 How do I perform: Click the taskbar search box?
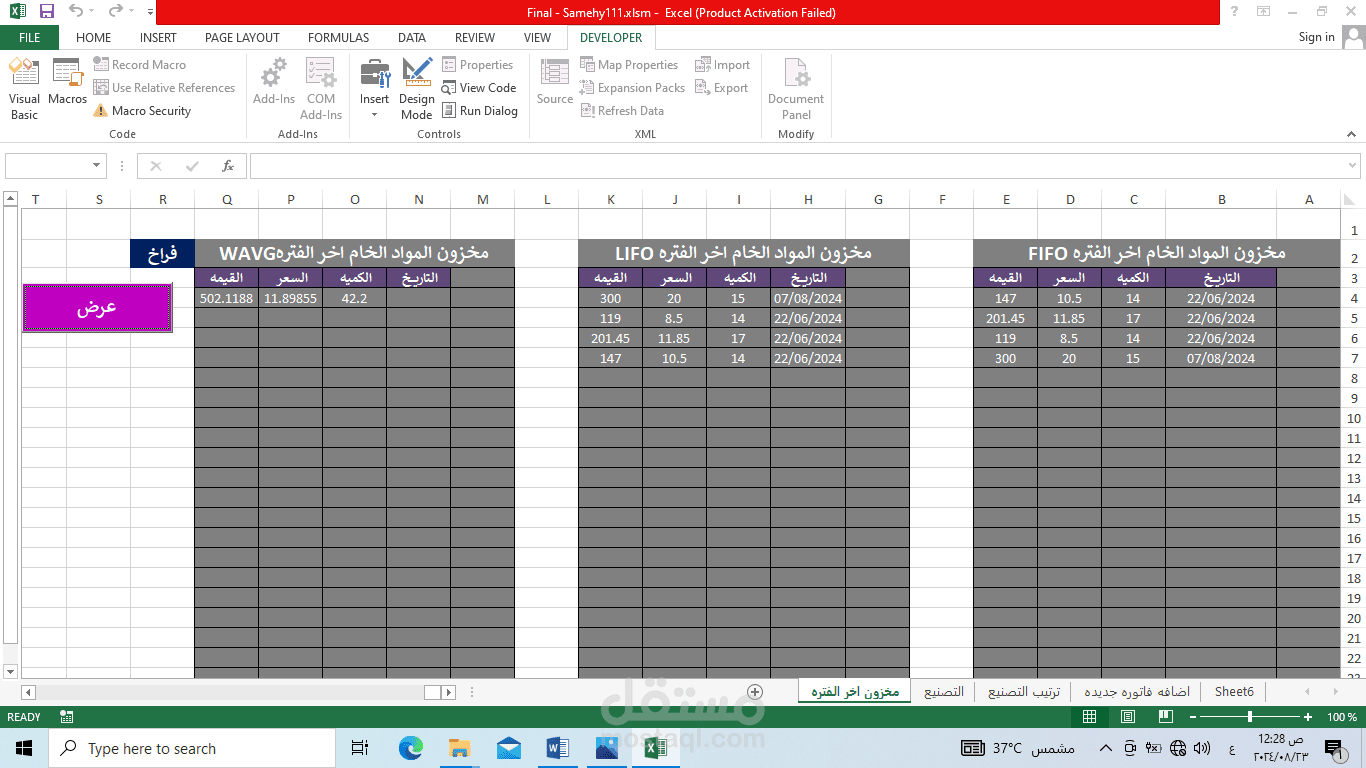pyautogui.click(x=192, y=748)
